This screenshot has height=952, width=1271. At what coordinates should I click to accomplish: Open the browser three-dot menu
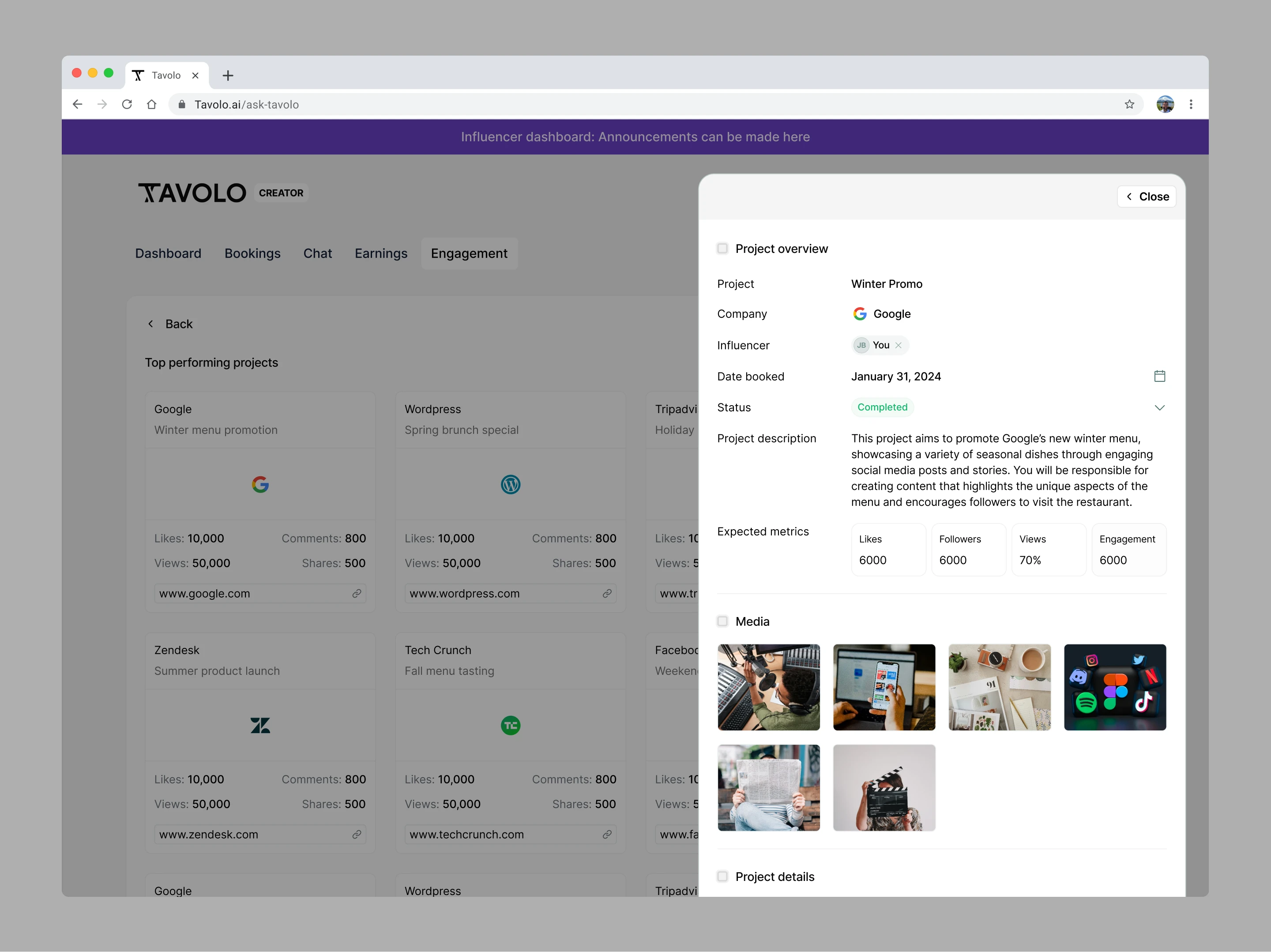click(1191, 105)
